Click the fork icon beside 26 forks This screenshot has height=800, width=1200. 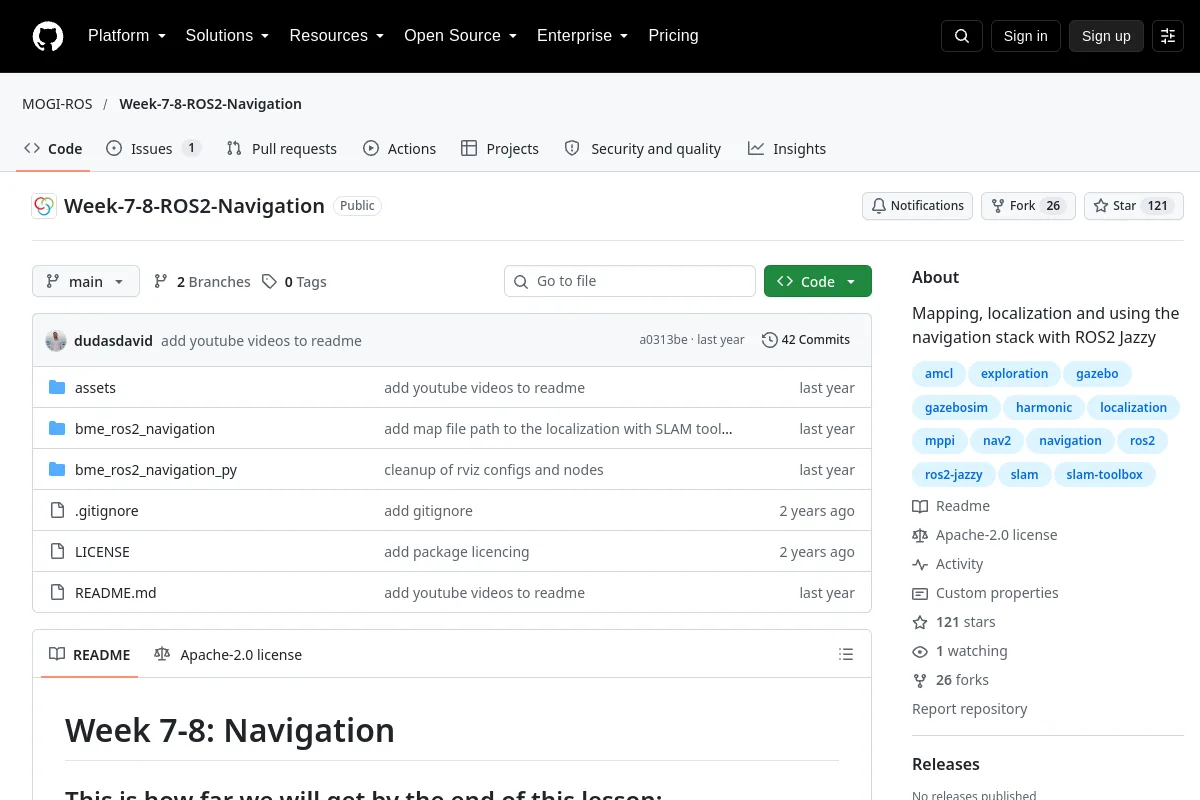pyautogui.click(x=920, y=680)
